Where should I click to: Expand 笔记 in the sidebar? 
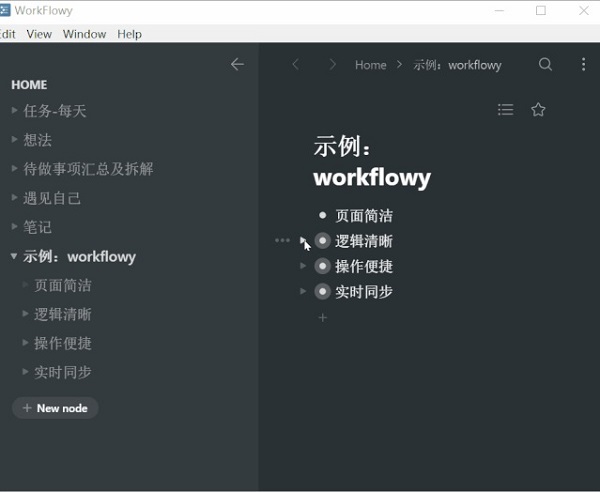(x=15, y=226)
